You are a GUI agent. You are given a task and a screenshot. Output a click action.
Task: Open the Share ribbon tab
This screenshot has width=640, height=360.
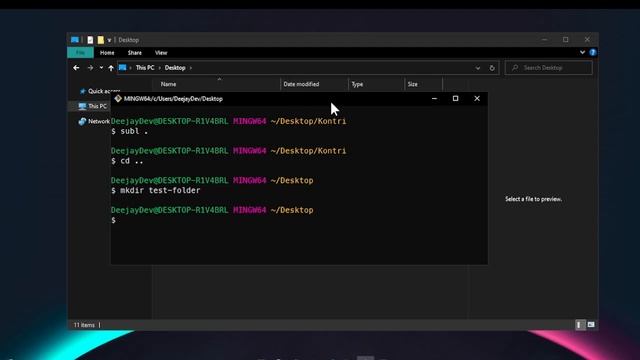point(135,53)
